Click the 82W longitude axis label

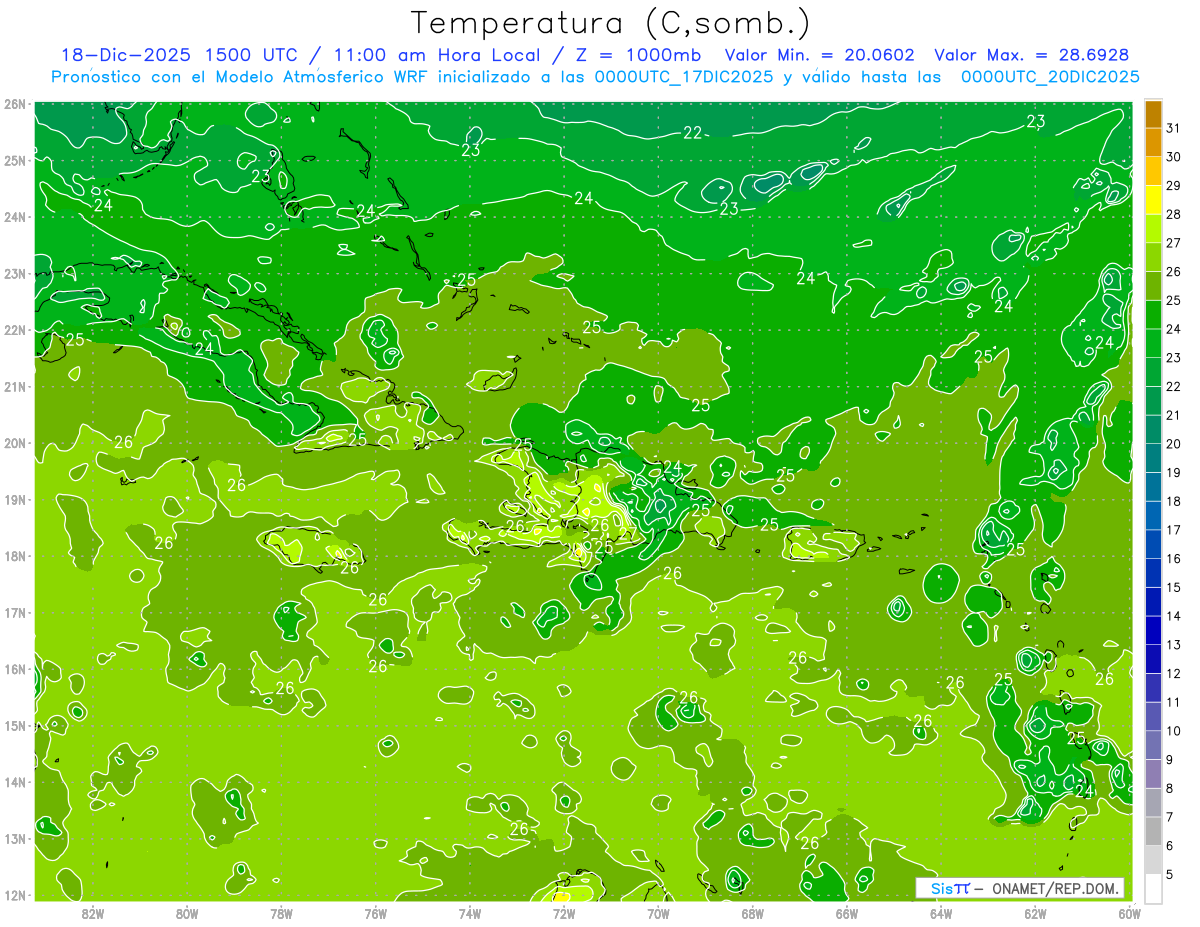point(92,913)
